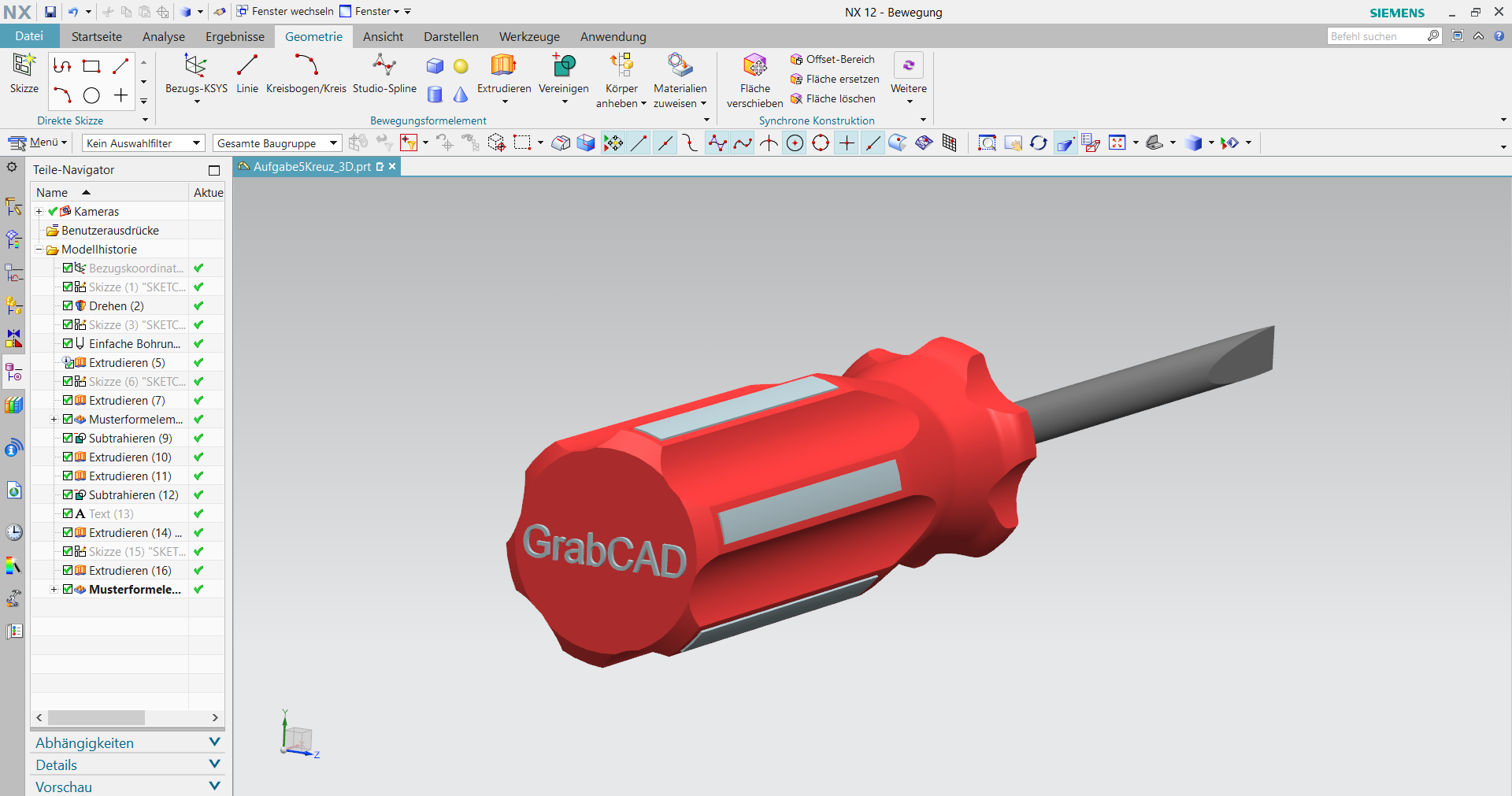Insert a cone primitive

[461, 95]
